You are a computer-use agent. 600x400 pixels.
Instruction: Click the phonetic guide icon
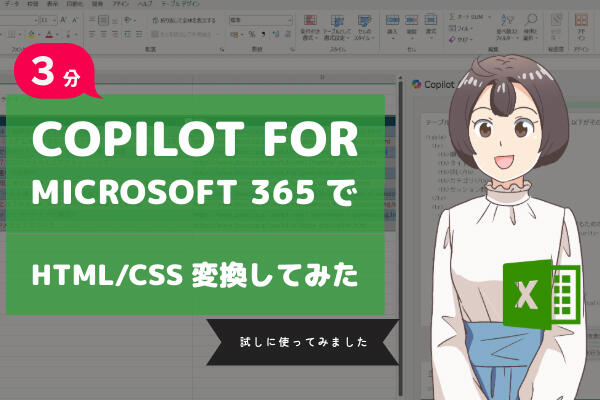pos(68,35)
